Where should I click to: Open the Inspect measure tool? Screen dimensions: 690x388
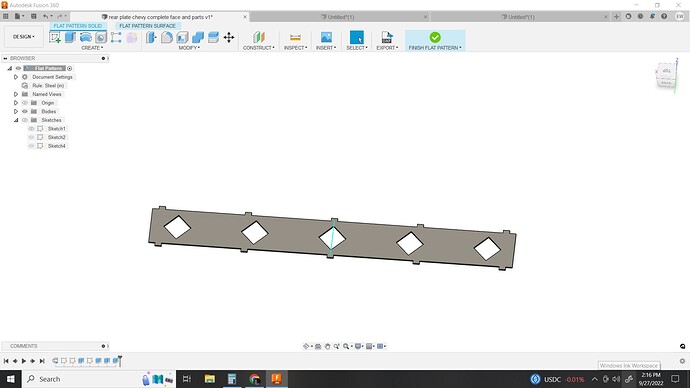click(295, 37)
